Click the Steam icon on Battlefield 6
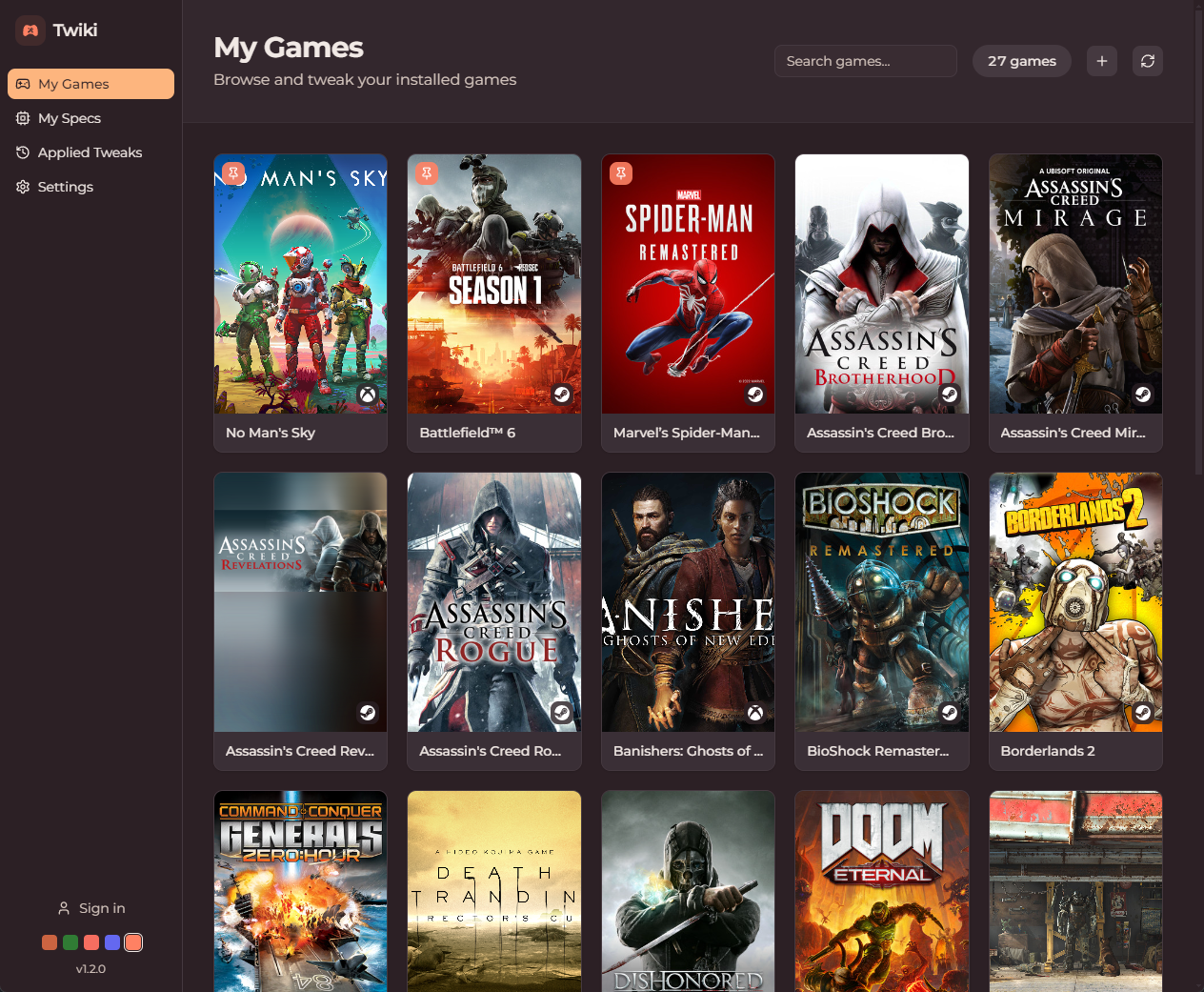The width and height of the screenshot is (1204, 992). (x=561, y=394)
